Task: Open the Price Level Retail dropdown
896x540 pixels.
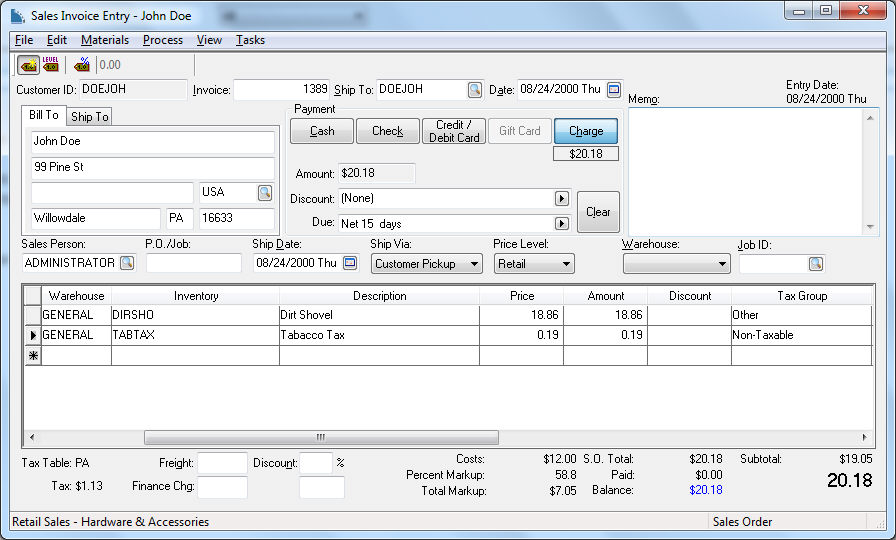Action: tap(534, 264)
